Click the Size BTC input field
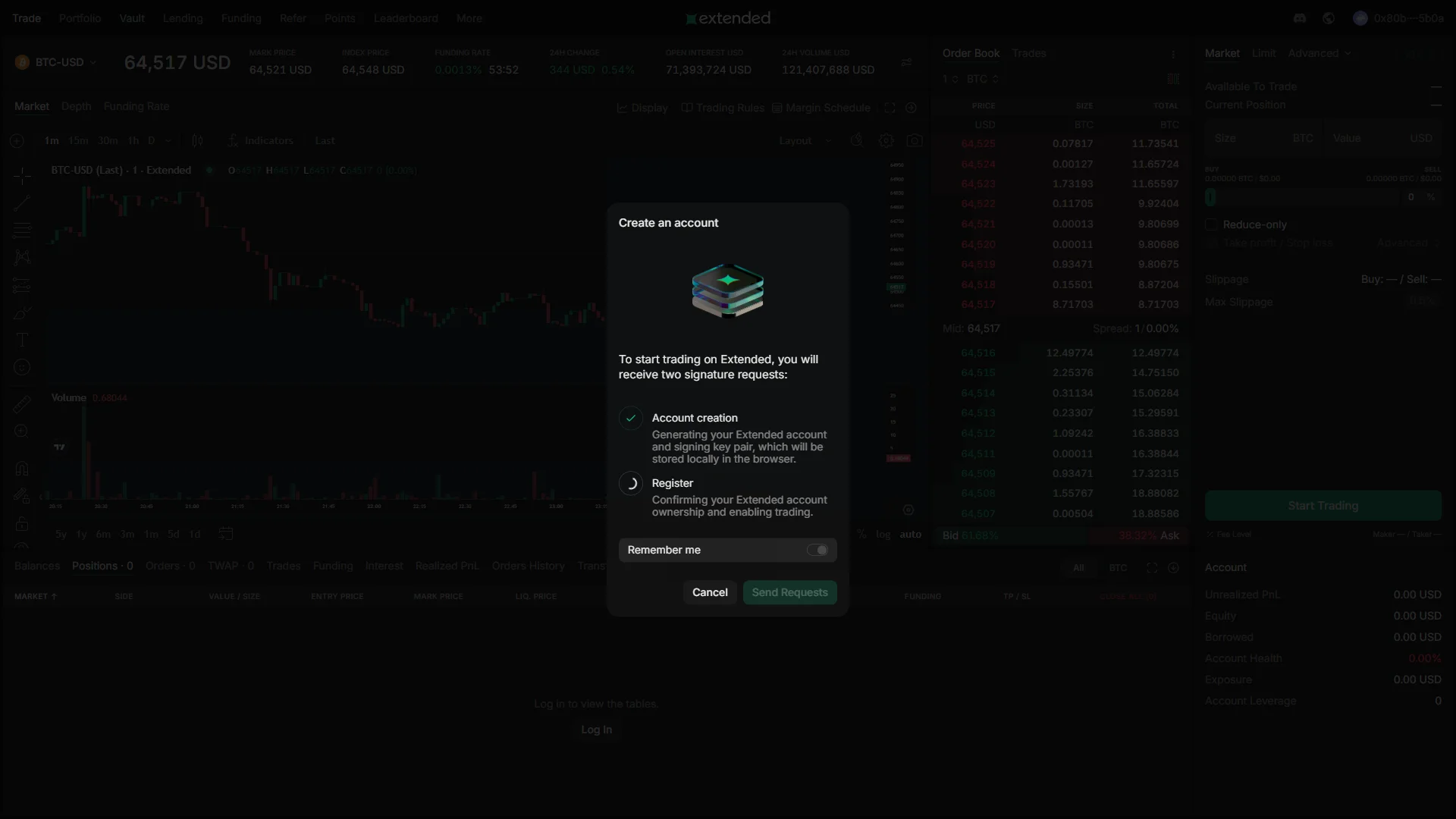 coord(1263,139)
